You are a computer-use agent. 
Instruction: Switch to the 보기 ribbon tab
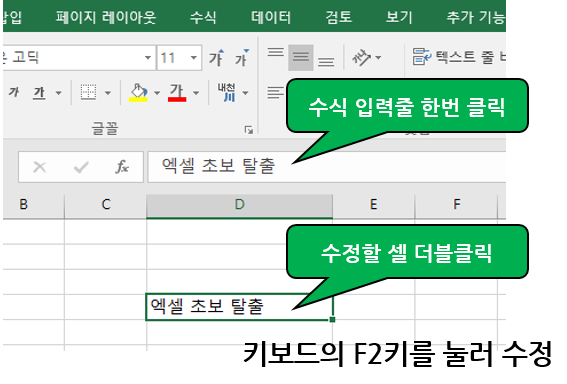tap(399, 17)
